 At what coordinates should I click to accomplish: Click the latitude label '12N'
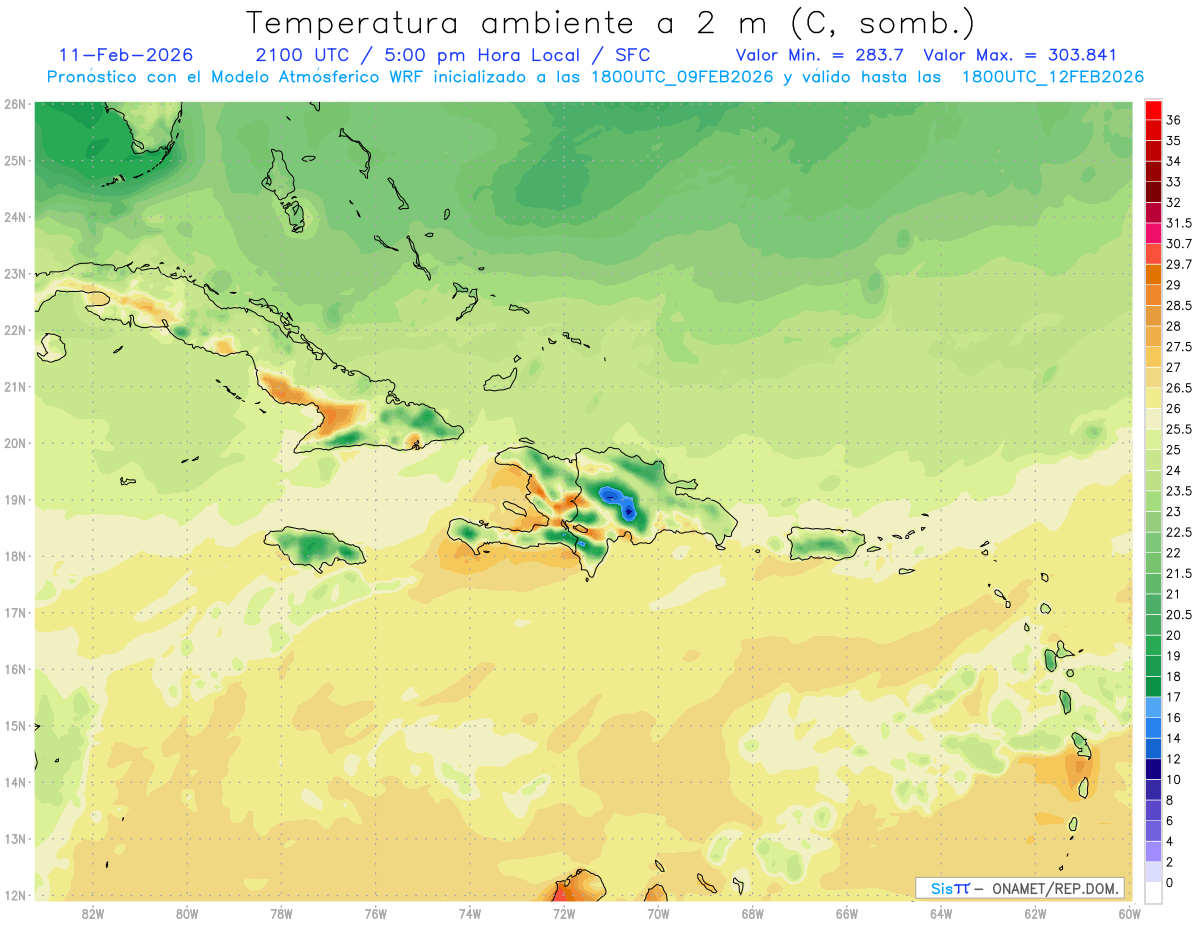point(15,895)
